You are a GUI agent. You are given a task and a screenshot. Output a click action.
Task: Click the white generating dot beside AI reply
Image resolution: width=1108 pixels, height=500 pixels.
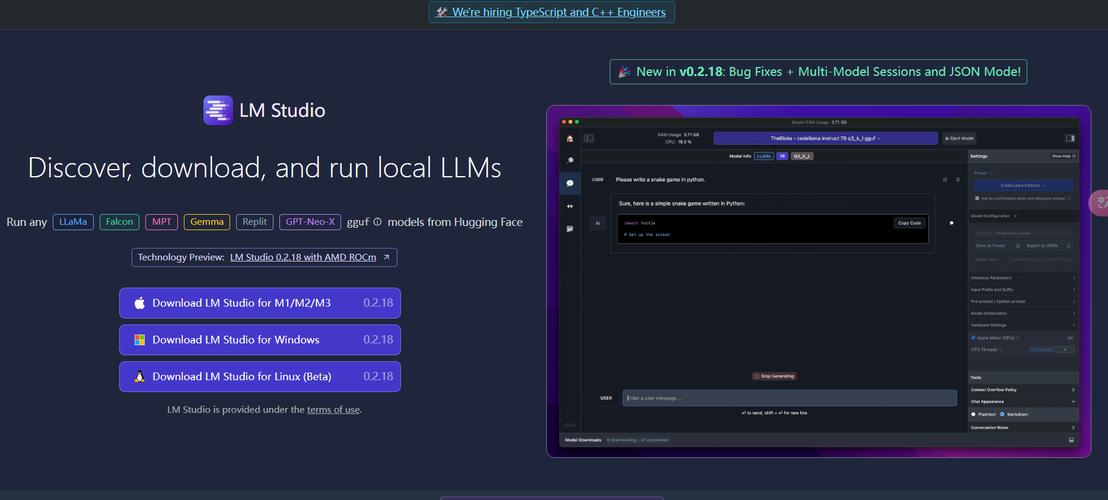pos(951,223)
